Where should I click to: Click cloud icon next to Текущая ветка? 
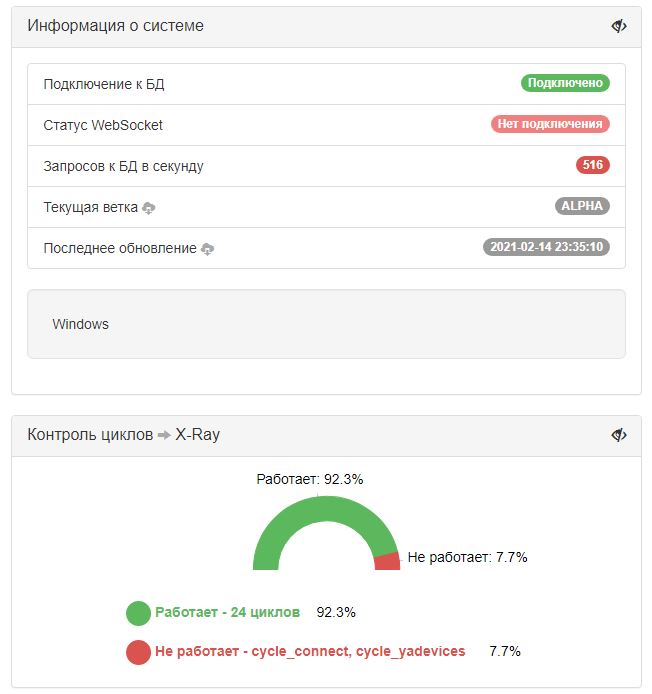[x=149, y=208]
